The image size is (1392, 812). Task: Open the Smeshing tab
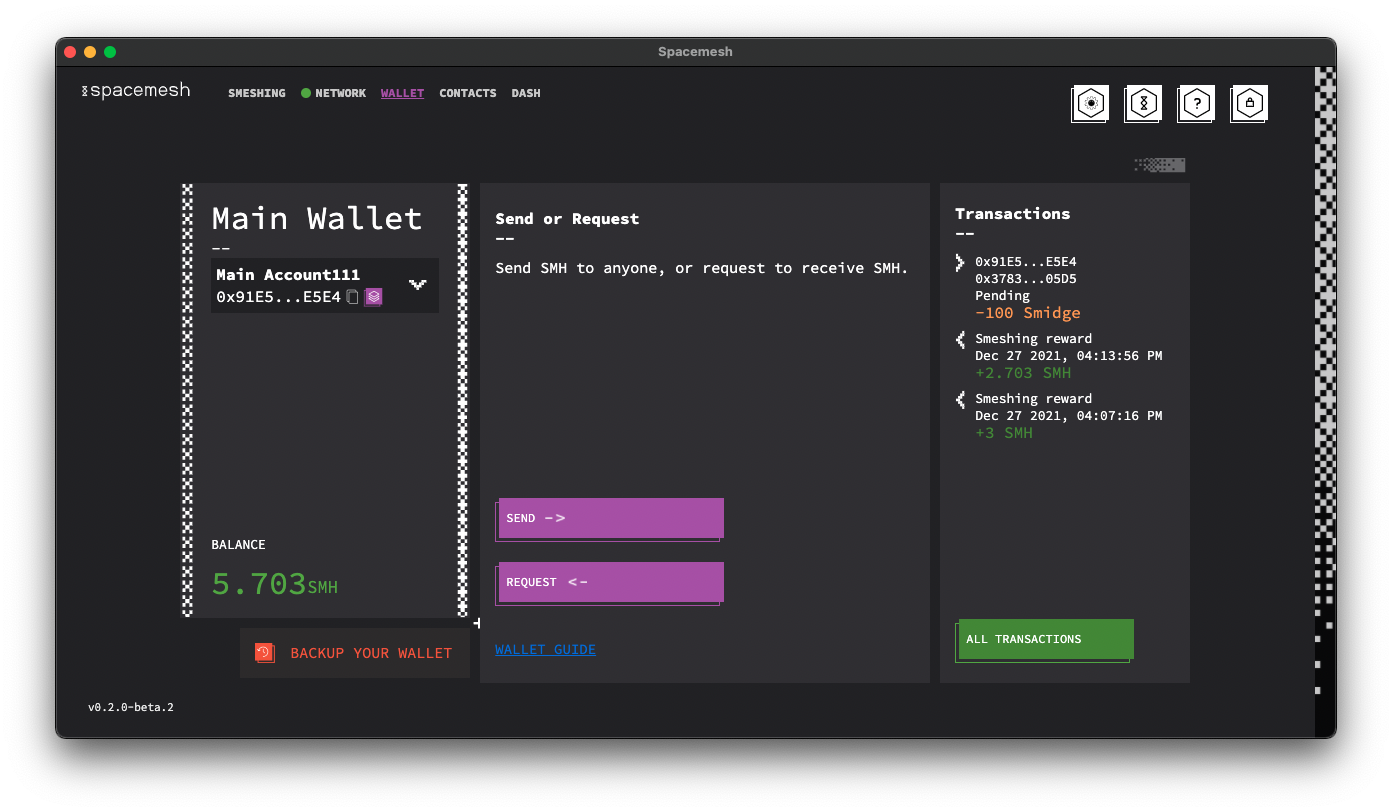coord(257,93)
